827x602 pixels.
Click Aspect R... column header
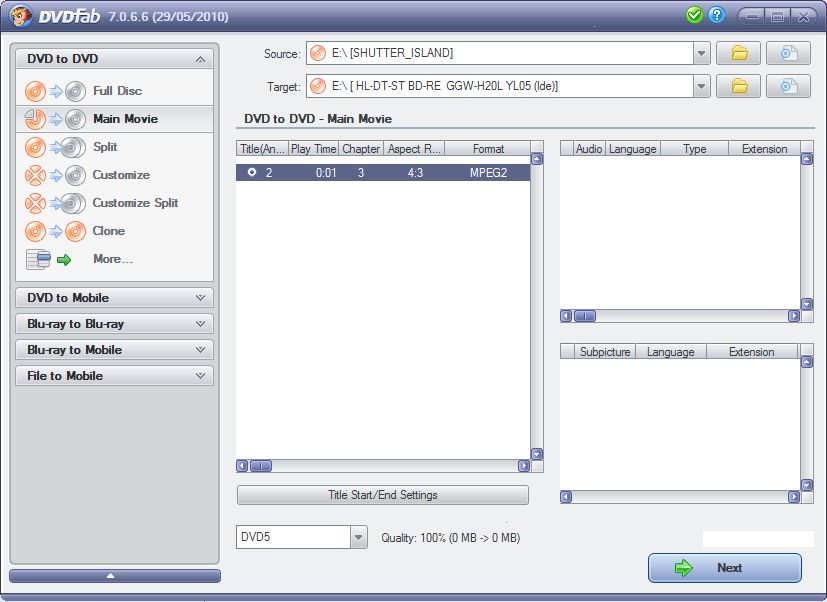414,149
